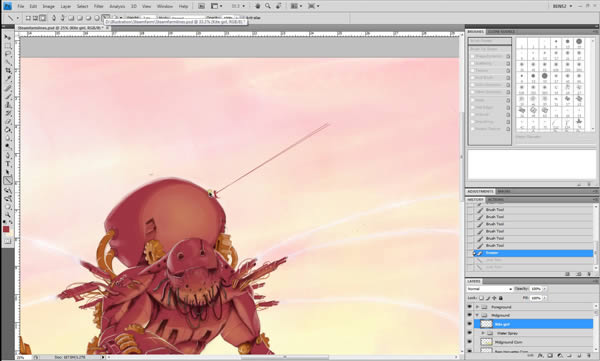Switch to the Actions tab
This screenshot has height=361, width=600.
coord(496,200)
